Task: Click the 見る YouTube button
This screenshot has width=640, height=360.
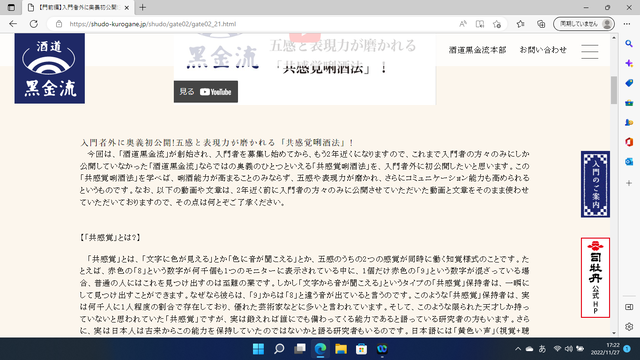Action: click(206, 92)
